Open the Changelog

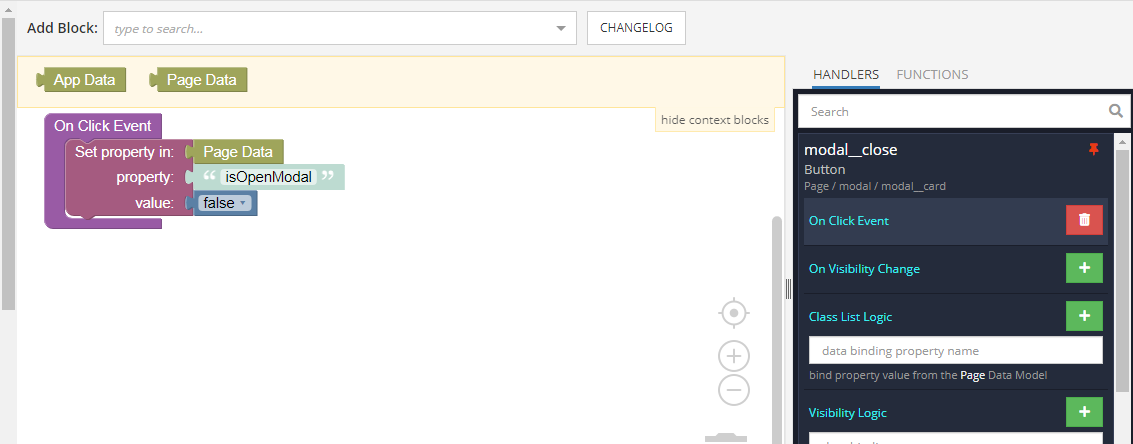click(636, 28)
